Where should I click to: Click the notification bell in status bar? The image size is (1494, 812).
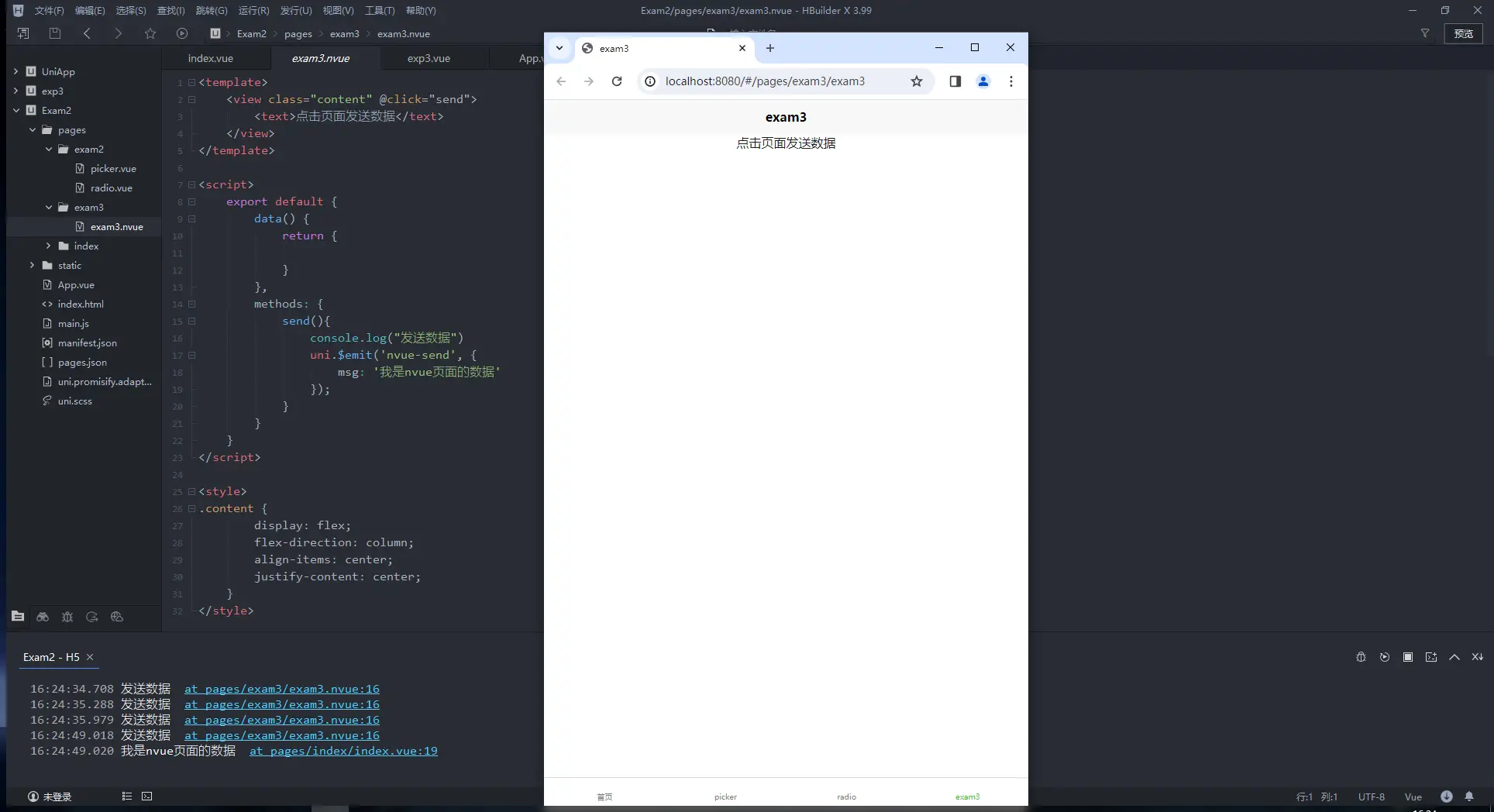pyautogui.click(x=1469, y=797)
